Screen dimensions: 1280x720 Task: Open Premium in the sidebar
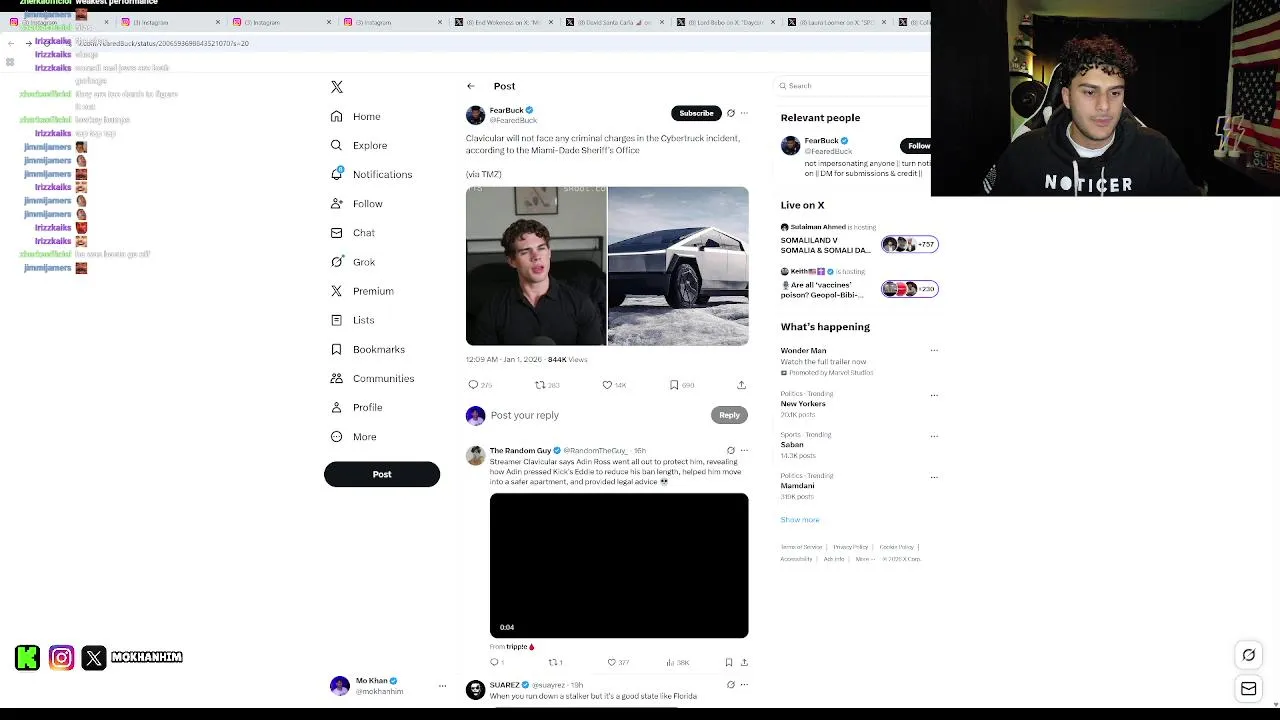pyautogui.click(x=362, y=291)
